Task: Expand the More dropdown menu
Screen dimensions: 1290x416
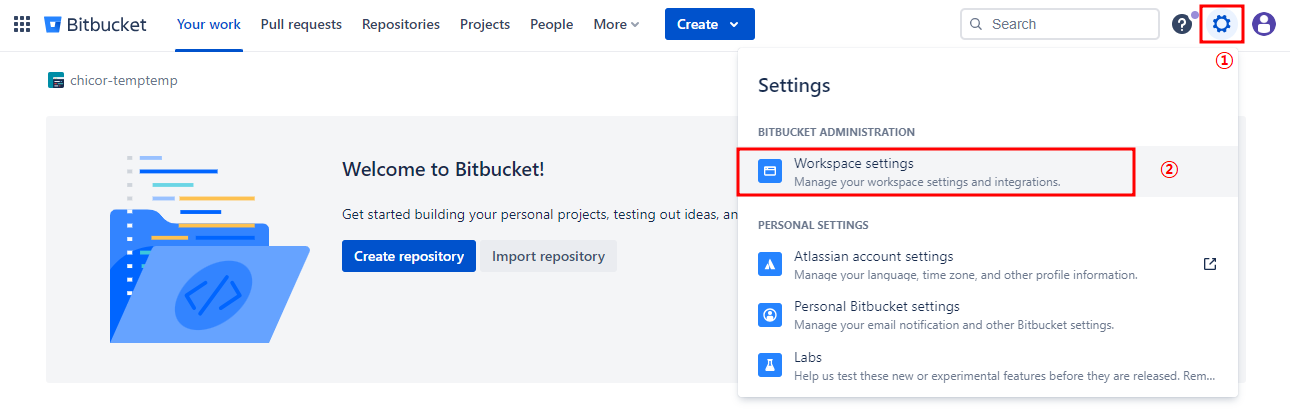Action: tap(616, 24)
